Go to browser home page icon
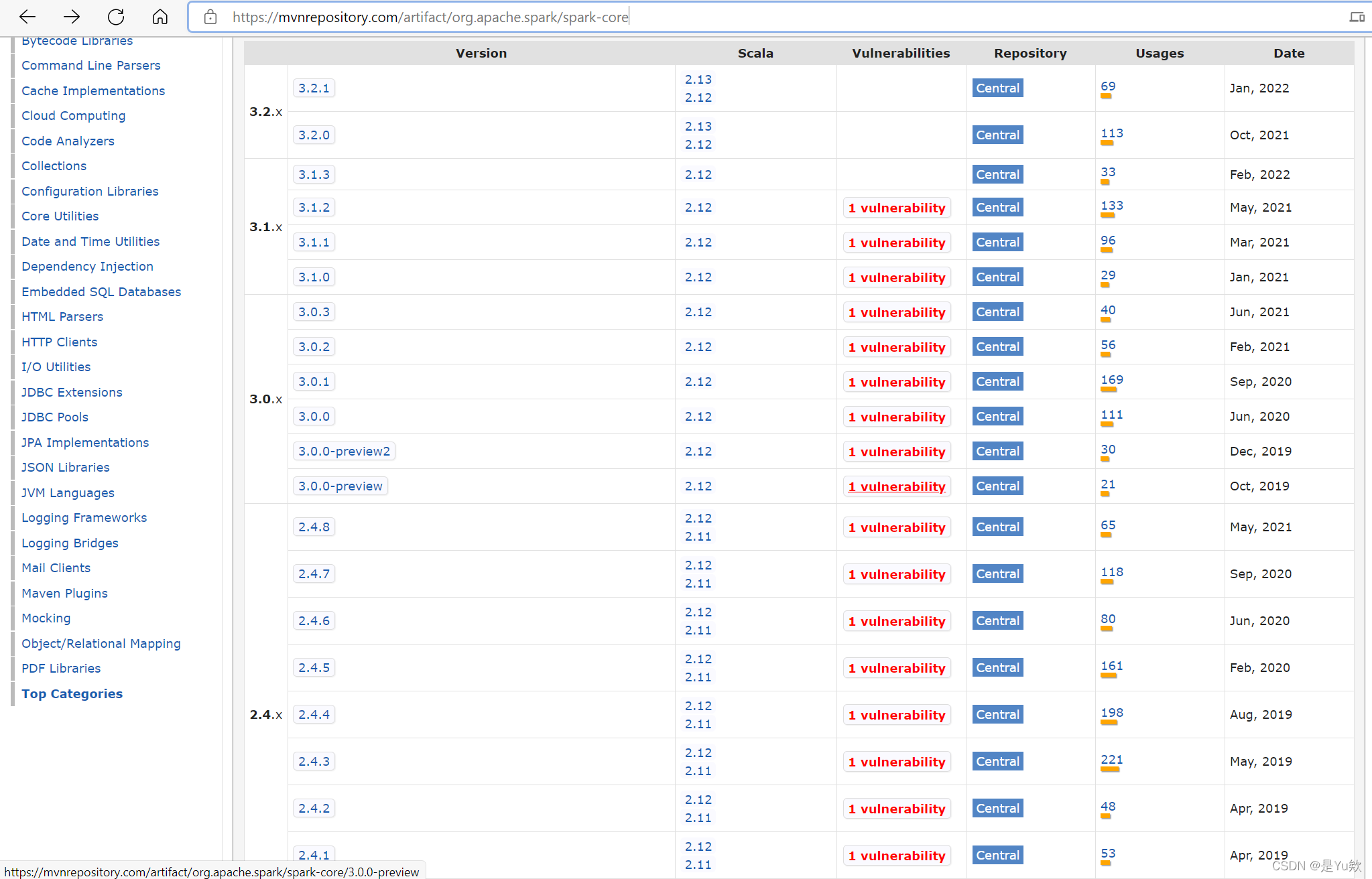Viewport: 1372px width, 879px height. (x=160, y=17)
